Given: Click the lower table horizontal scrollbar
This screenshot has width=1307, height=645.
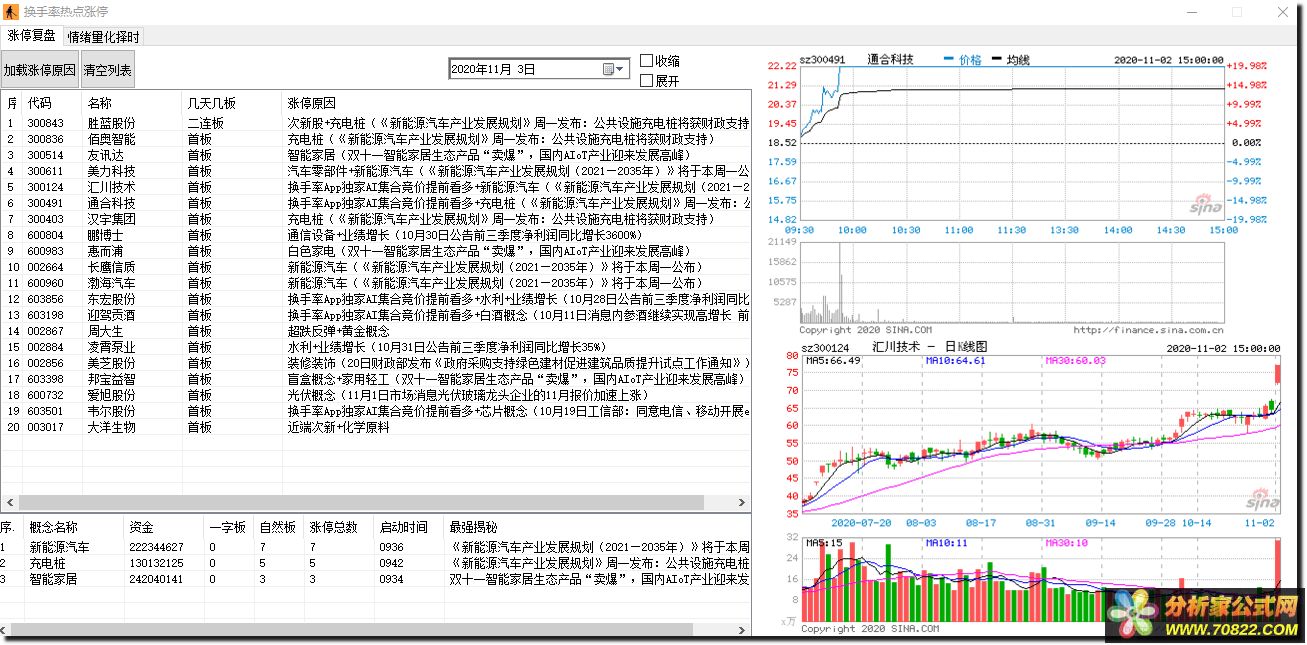Looking at the screenshot, I should pos(375,630).
